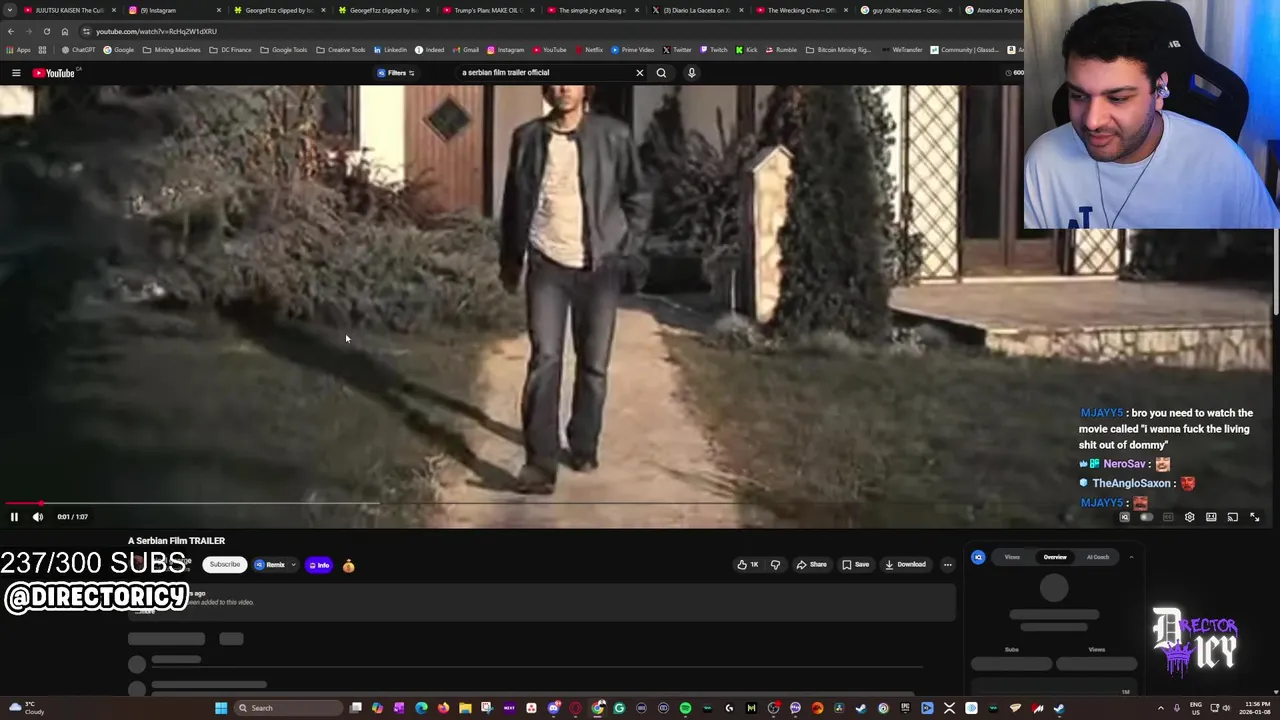Toggle closed captions in the player
This screenshot has width=1280, height=720.
tap(1168, 517)
